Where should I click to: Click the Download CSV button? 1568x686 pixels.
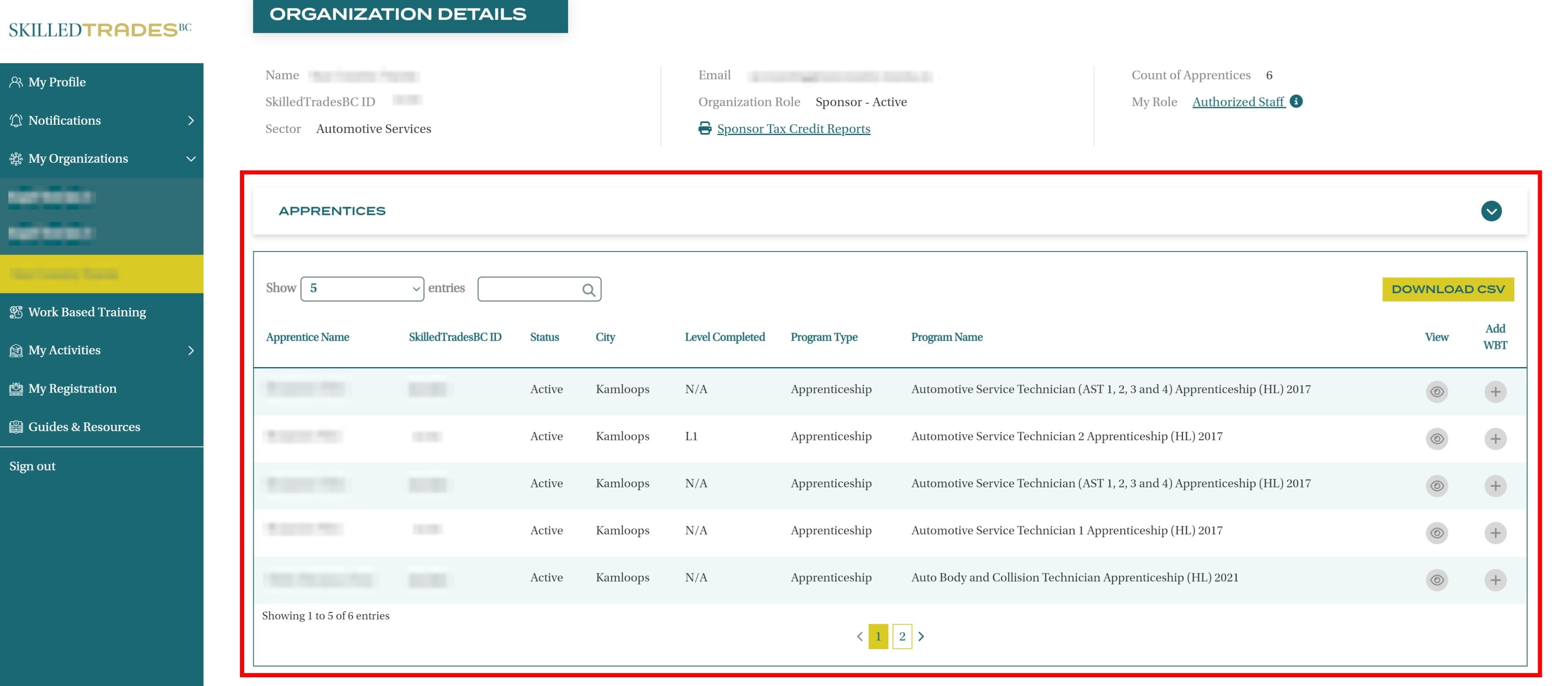click(1447, 289)
